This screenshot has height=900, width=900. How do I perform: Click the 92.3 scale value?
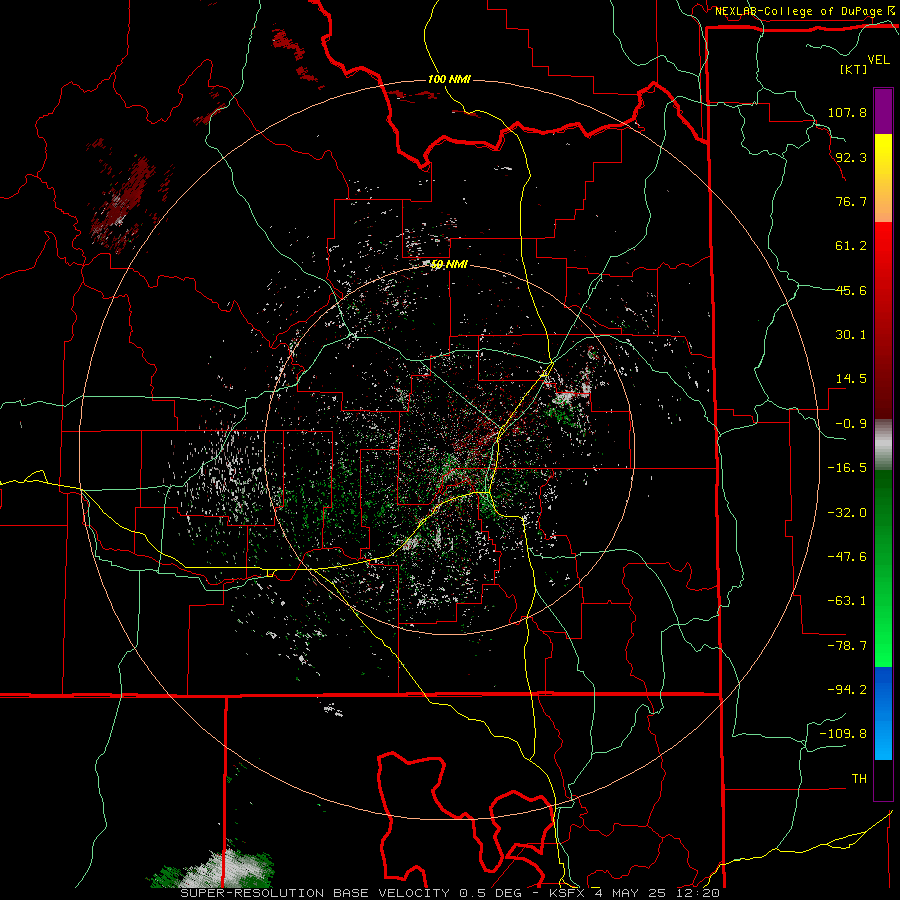click(x=851, y=157)
